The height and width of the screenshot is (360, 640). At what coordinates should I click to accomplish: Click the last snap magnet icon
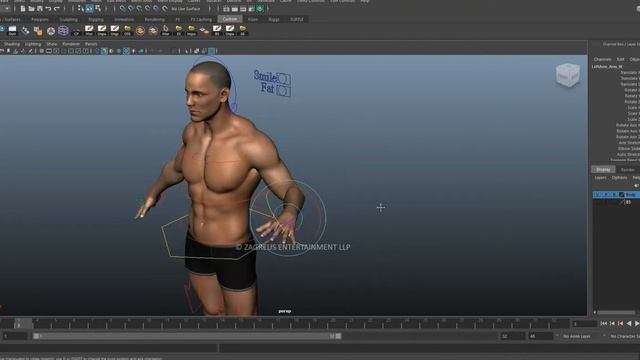(x=165, y=9)
